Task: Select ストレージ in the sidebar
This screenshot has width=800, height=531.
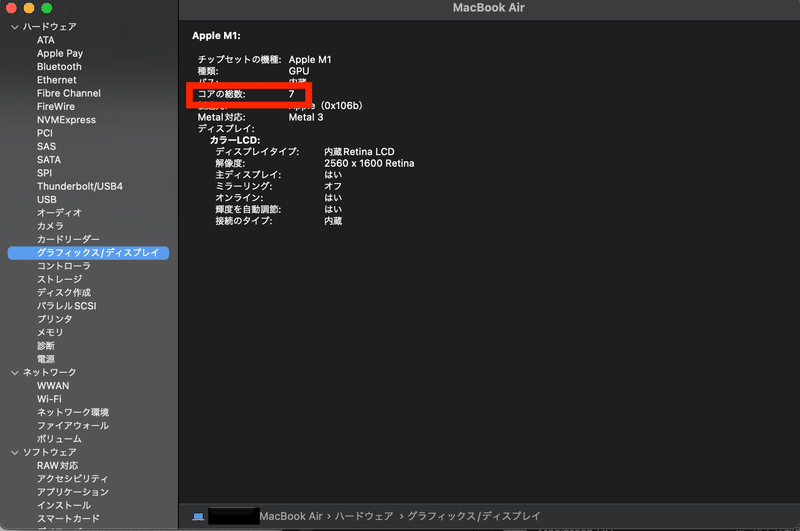Action: pyautogui.click(x=59, y=279)
